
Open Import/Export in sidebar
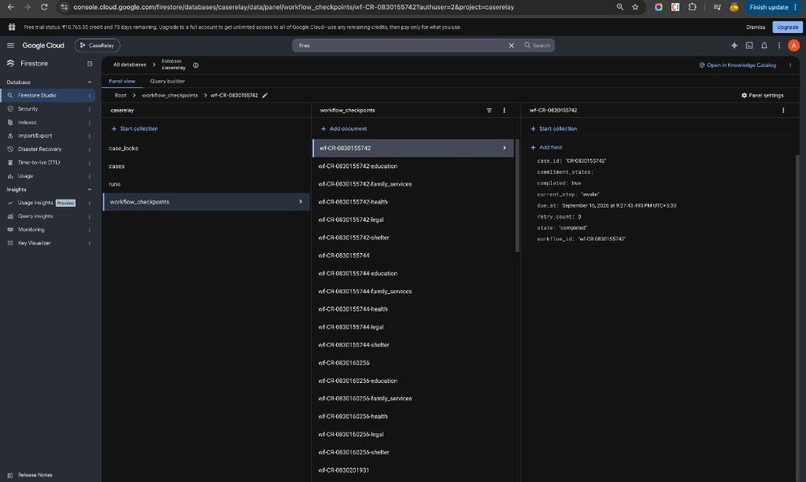tap(35, 136)
